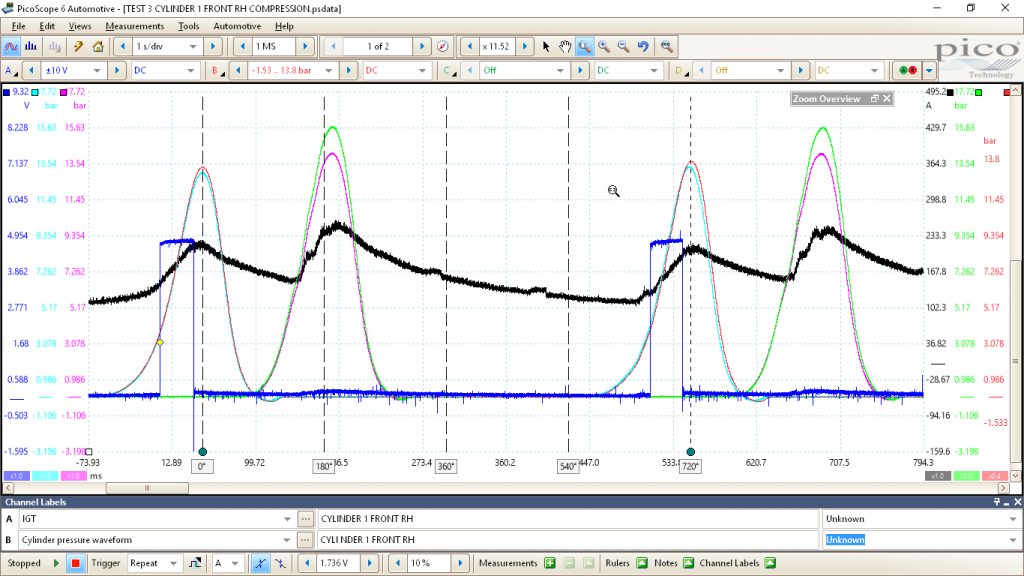Viewport: 1024px width, 576px height.
Task: Increase zoom factor x11.52 arrow
Action: pyautogui.click(x=524, y=46)
